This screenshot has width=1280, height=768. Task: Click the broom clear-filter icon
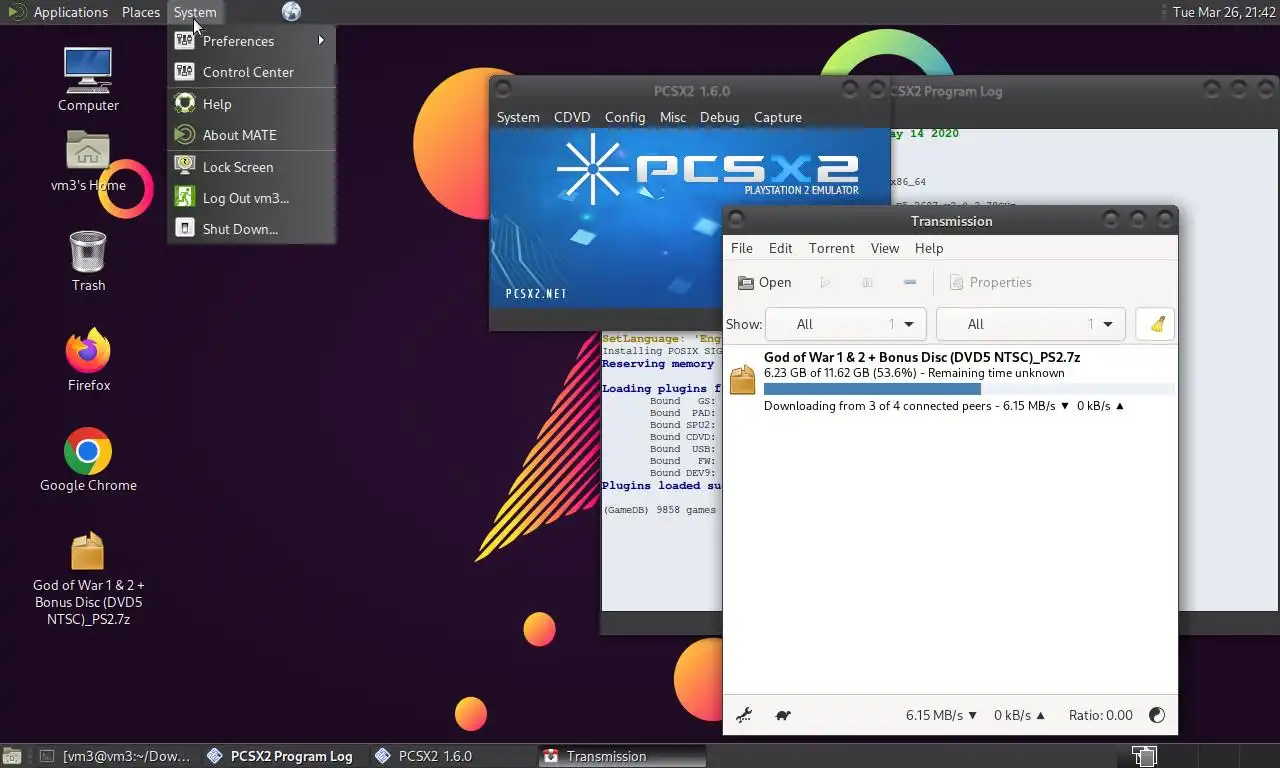point(1156,324)
